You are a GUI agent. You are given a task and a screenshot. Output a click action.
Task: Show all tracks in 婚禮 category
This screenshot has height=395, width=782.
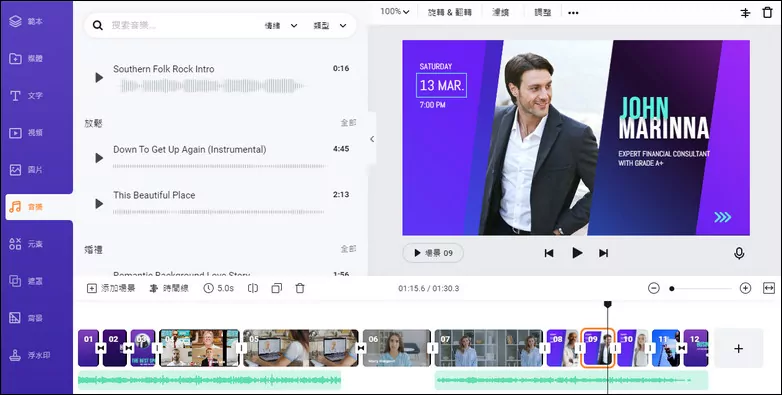(x=348, y=249)
